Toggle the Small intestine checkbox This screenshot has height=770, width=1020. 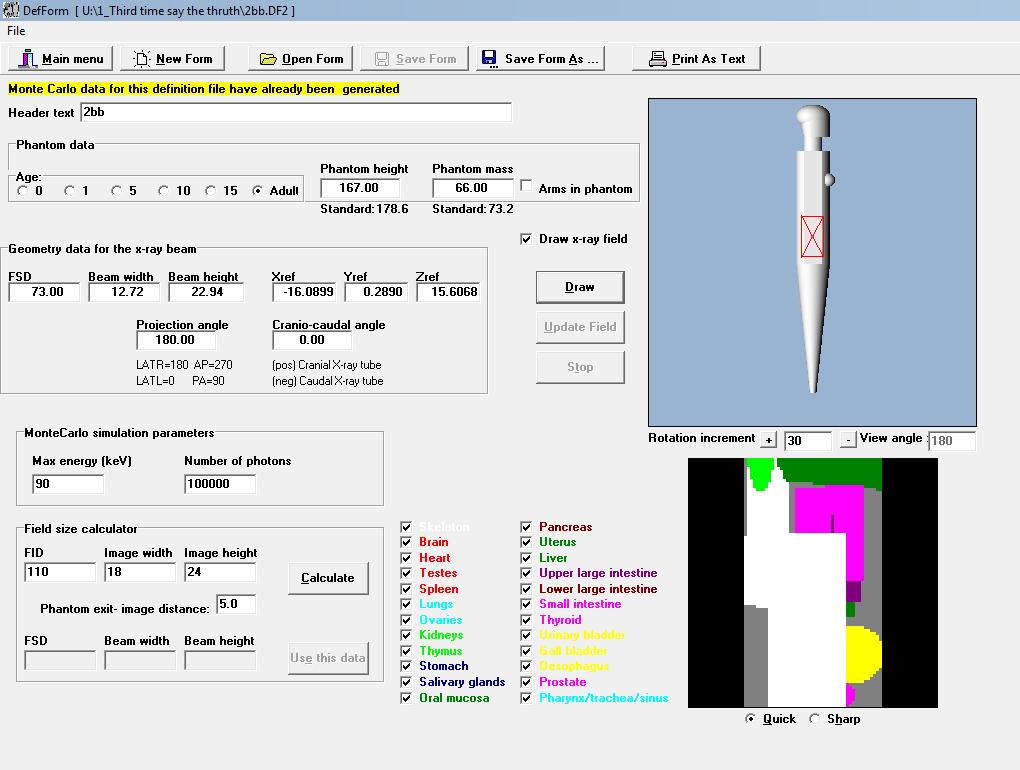point(526,604)
